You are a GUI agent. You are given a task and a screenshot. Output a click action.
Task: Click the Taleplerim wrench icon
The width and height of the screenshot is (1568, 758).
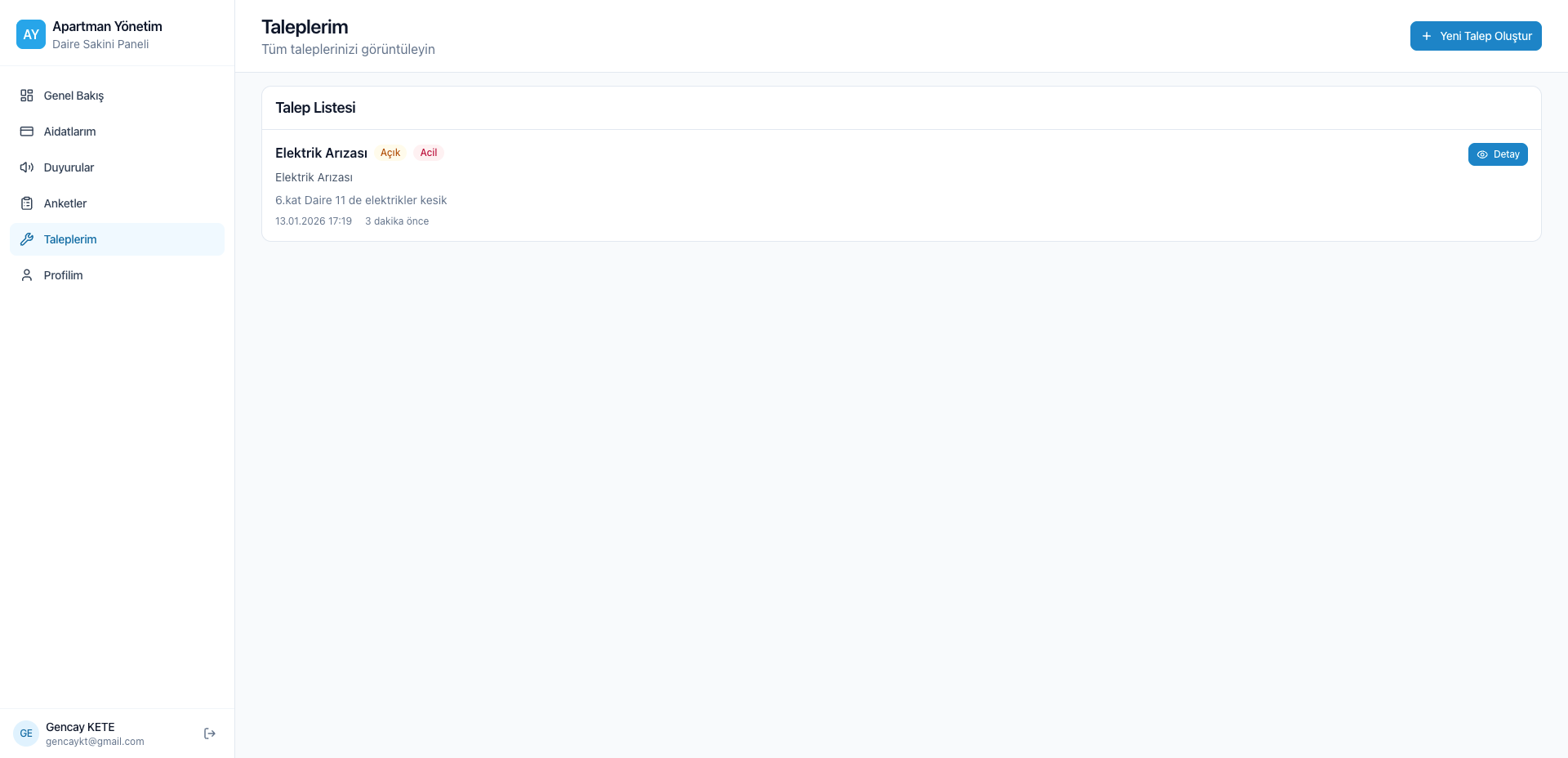point(27,239)
